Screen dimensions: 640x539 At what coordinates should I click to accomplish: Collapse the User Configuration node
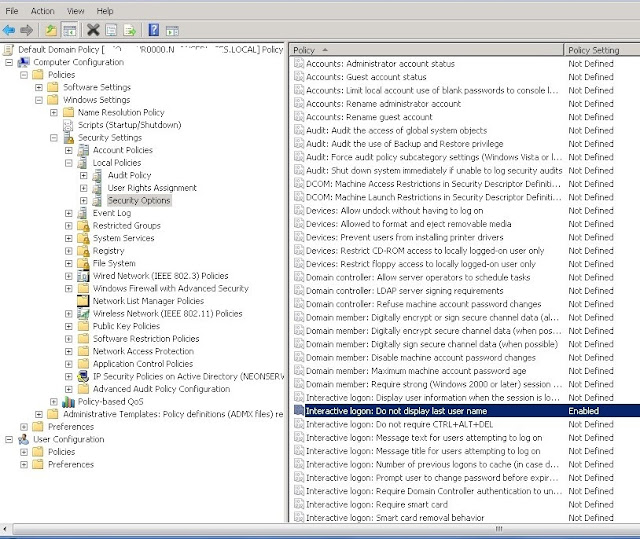(9, 440)
